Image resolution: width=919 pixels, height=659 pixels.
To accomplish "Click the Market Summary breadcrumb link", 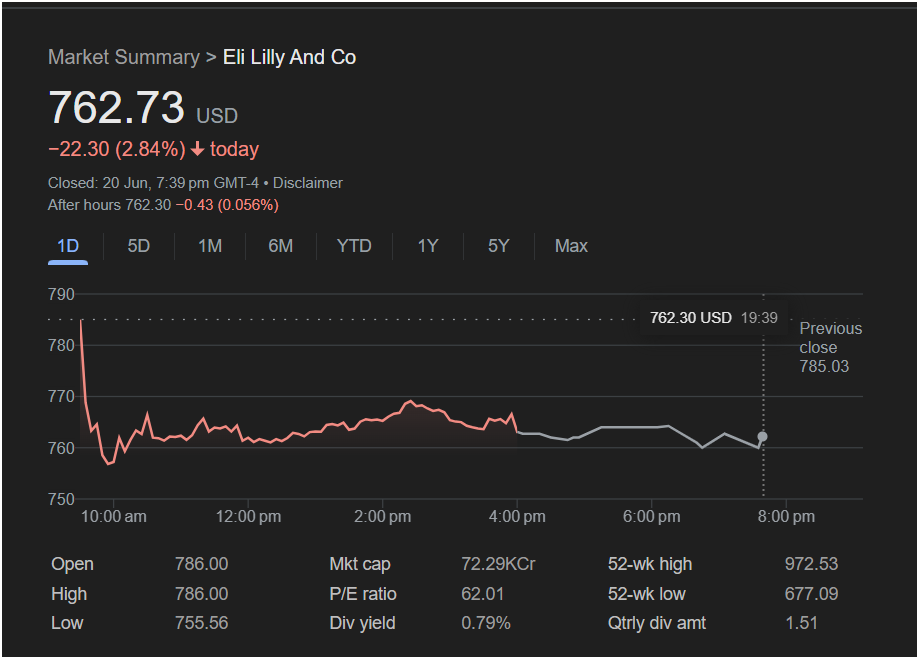I will [124, 57].
